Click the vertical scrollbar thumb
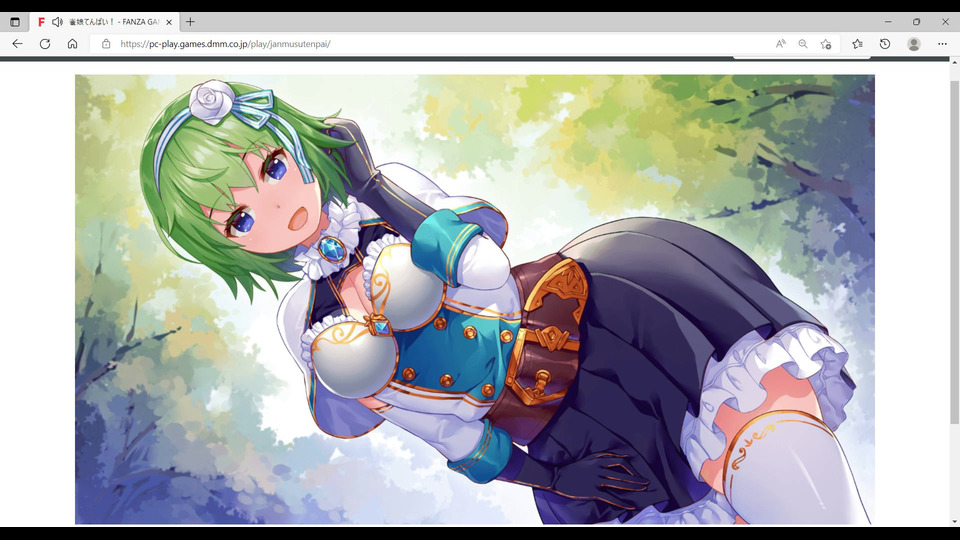 click(954, 252)
